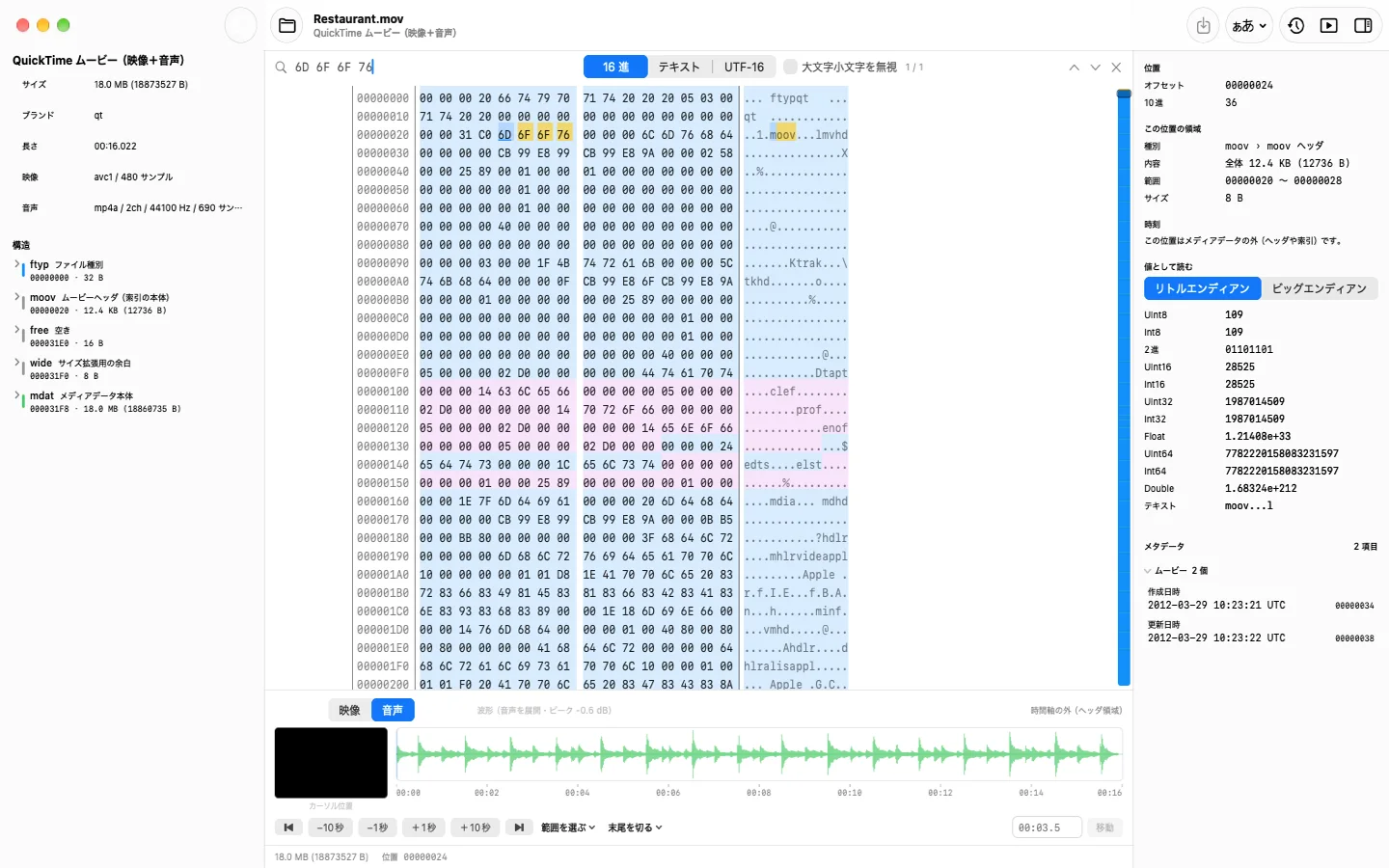The width and height of the screenshot is (1389, 868).
Task: Jump to start of media
Action: (288, 827)
